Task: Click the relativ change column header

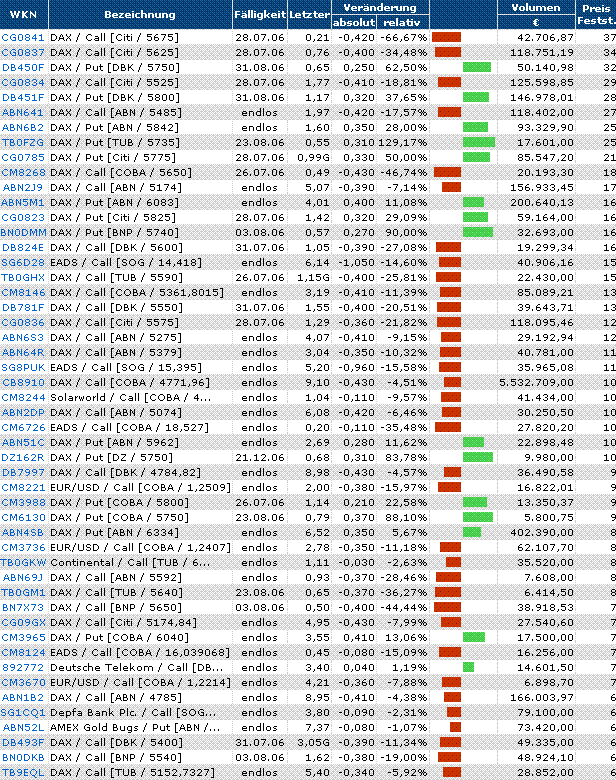Action: (402, 22)
